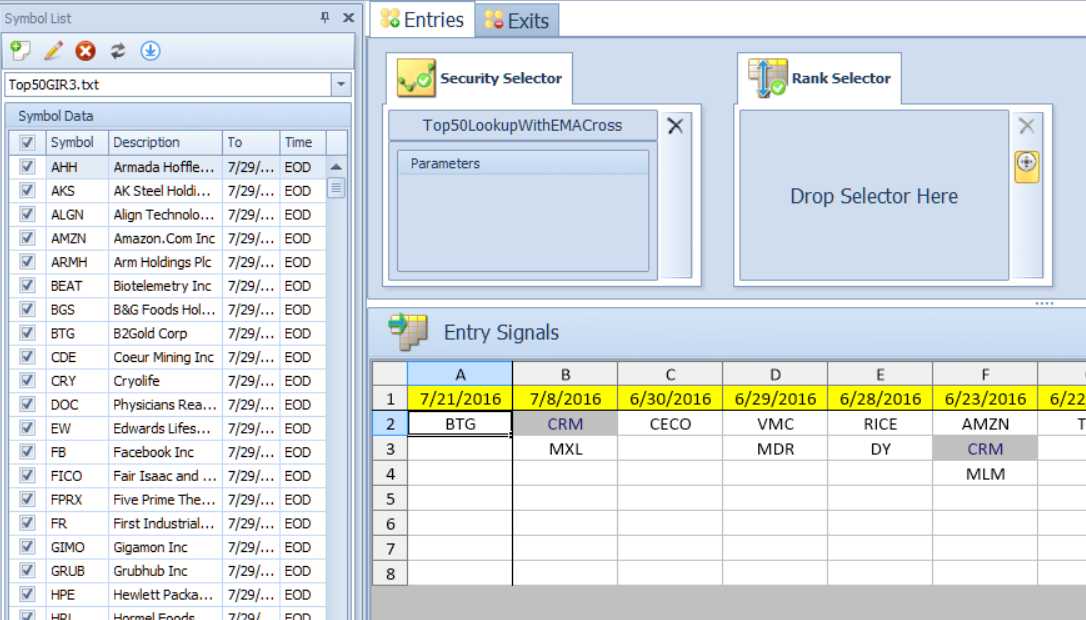Viewport: 1086px width, 620px height.
Task: Click the greyed X in Rank Selector
Action: 1026,125
